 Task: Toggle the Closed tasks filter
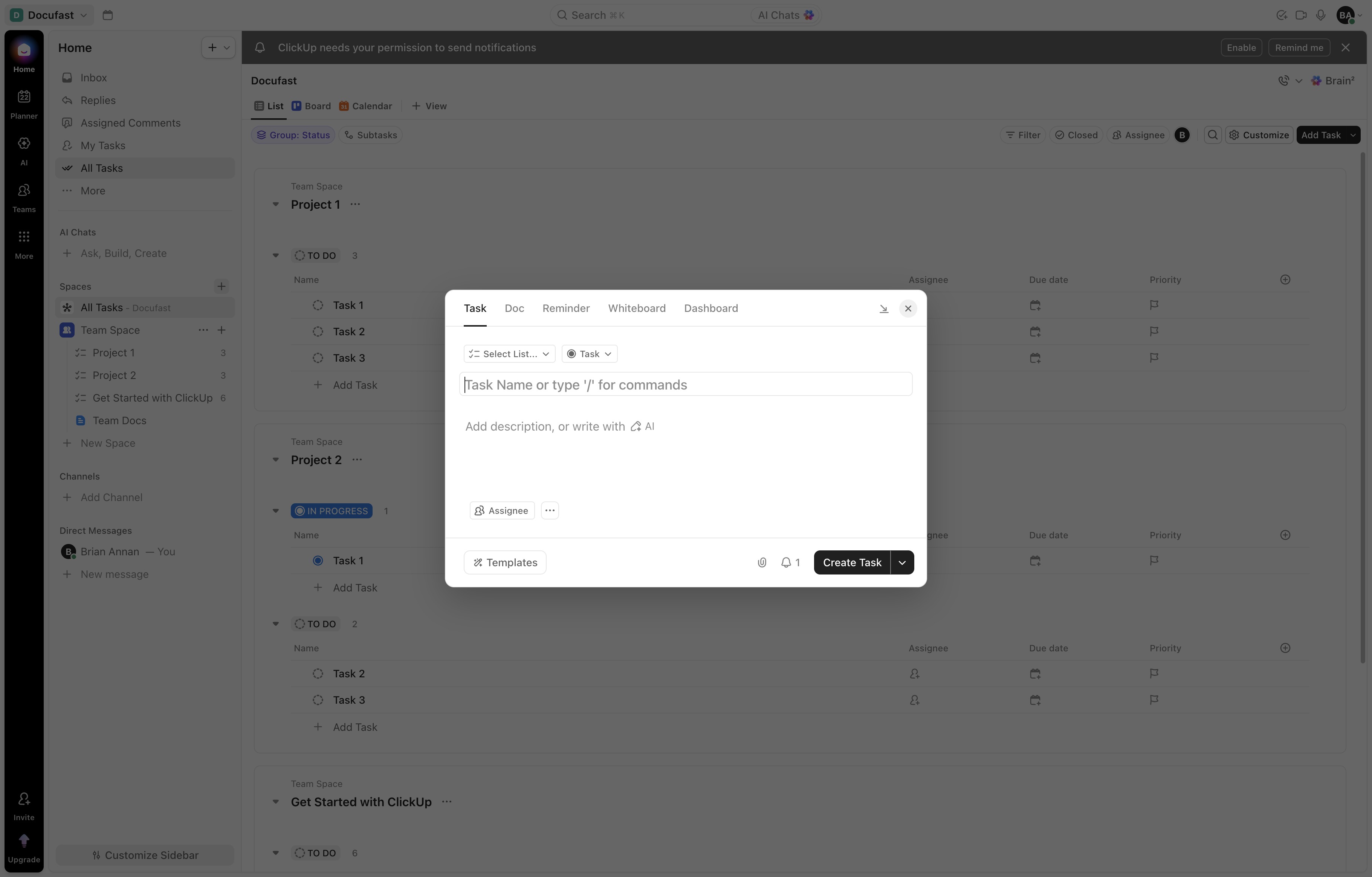[x=1076, y=135]
